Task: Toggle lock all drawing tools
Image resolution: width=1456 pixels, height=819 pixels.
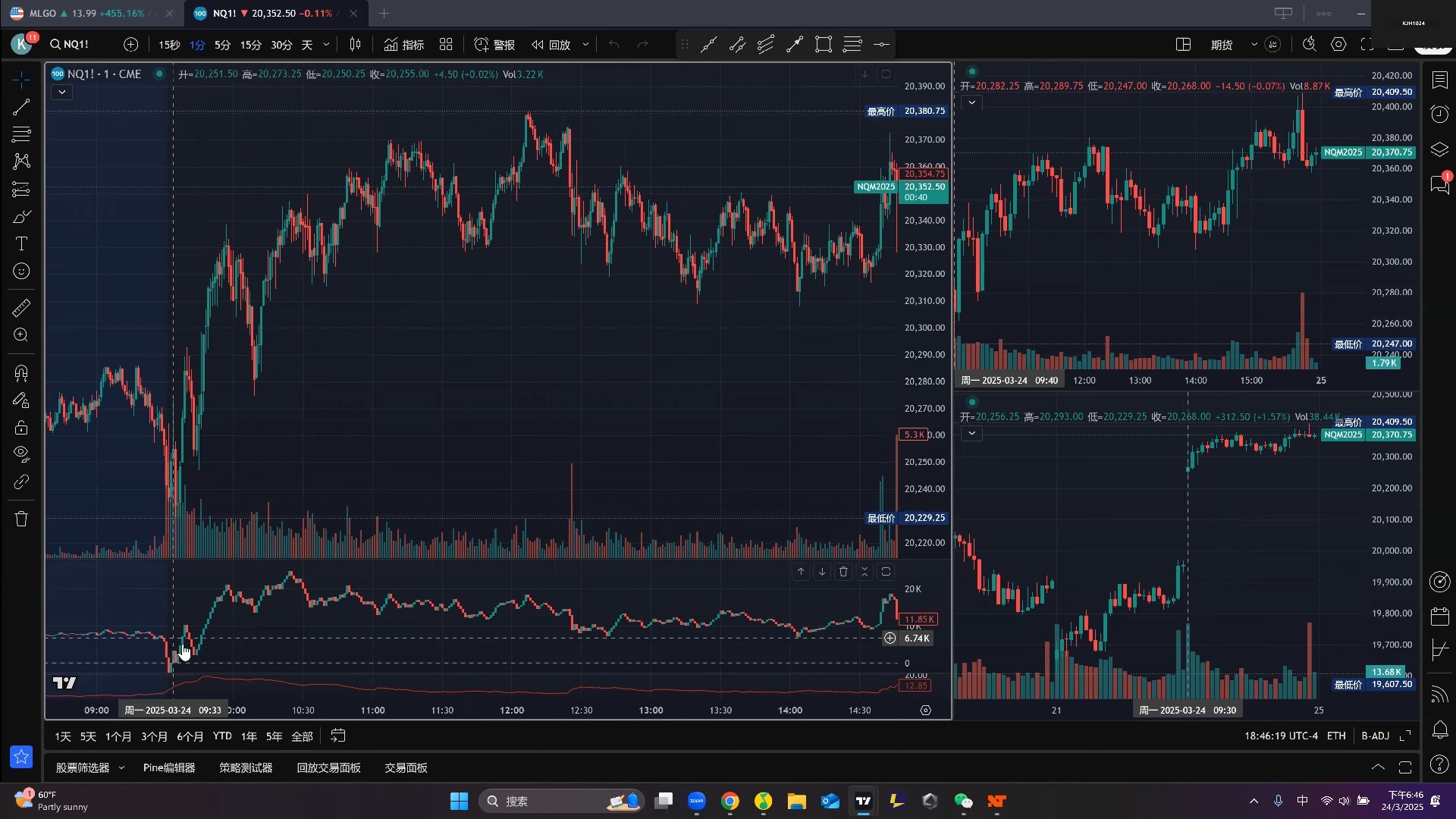Action: (21, 428)
